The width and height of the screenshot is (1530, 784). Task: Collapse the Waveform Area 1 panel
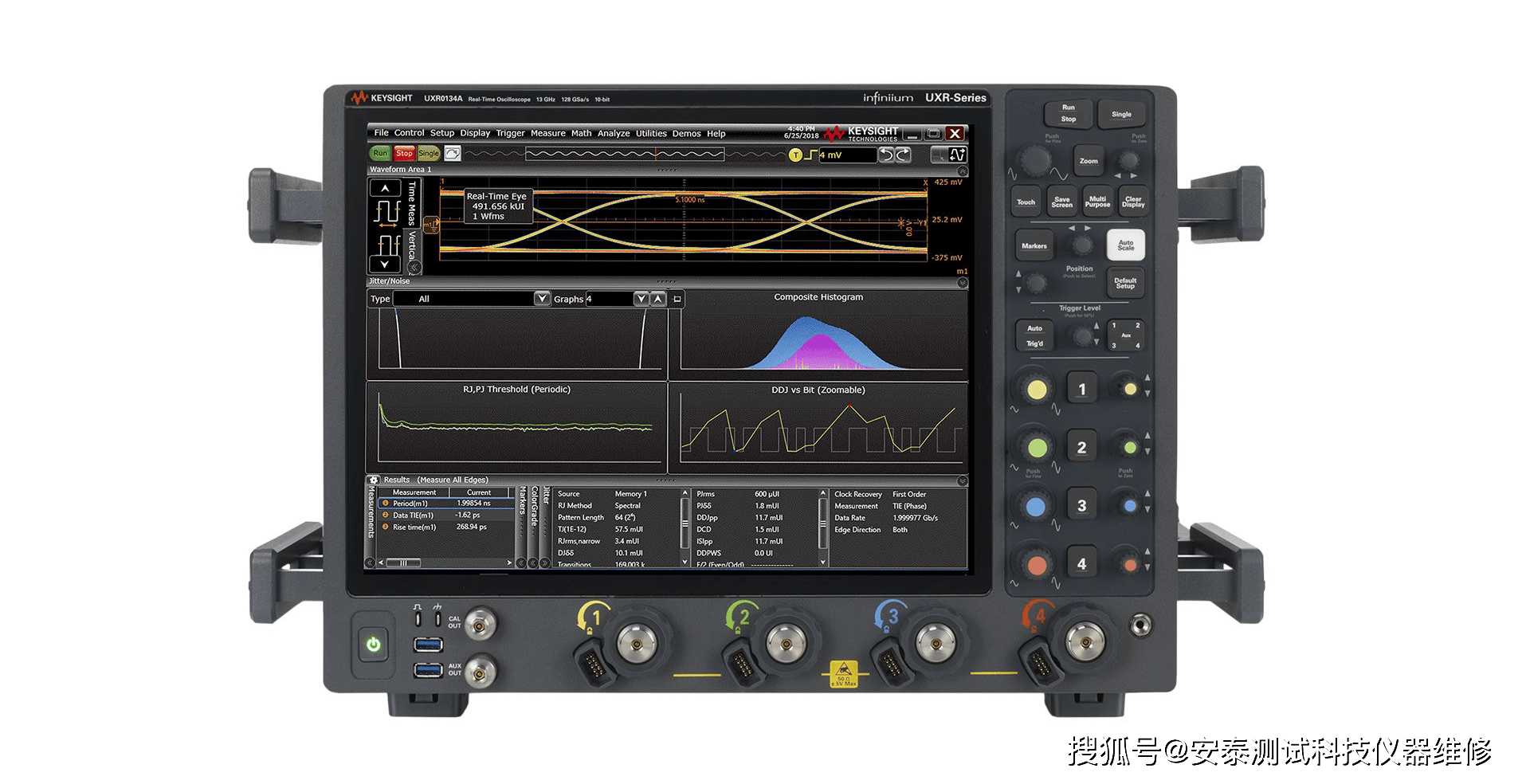point(962,171)
